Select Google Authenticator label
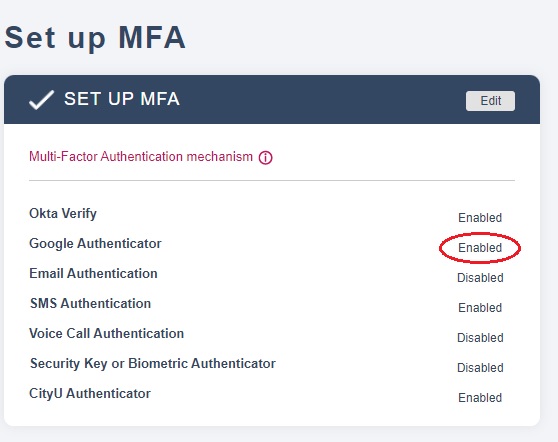The width and height of the screenshot is (558, 442). [95, 244]
